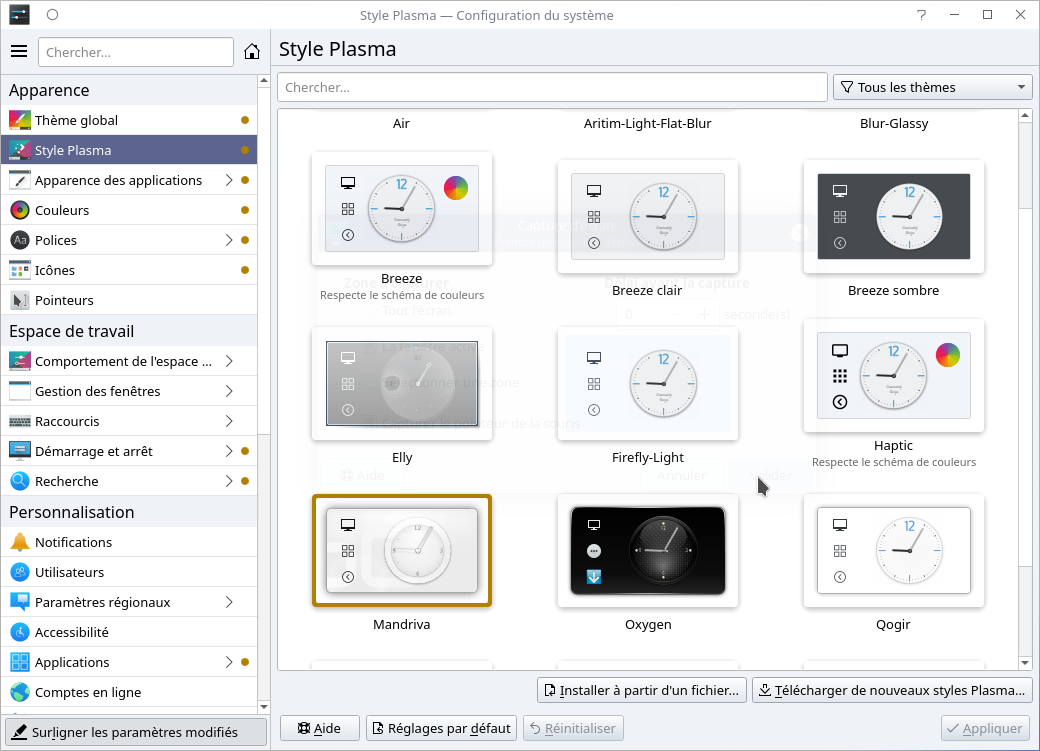Open the Icônes settings page

tap(129, 270)
